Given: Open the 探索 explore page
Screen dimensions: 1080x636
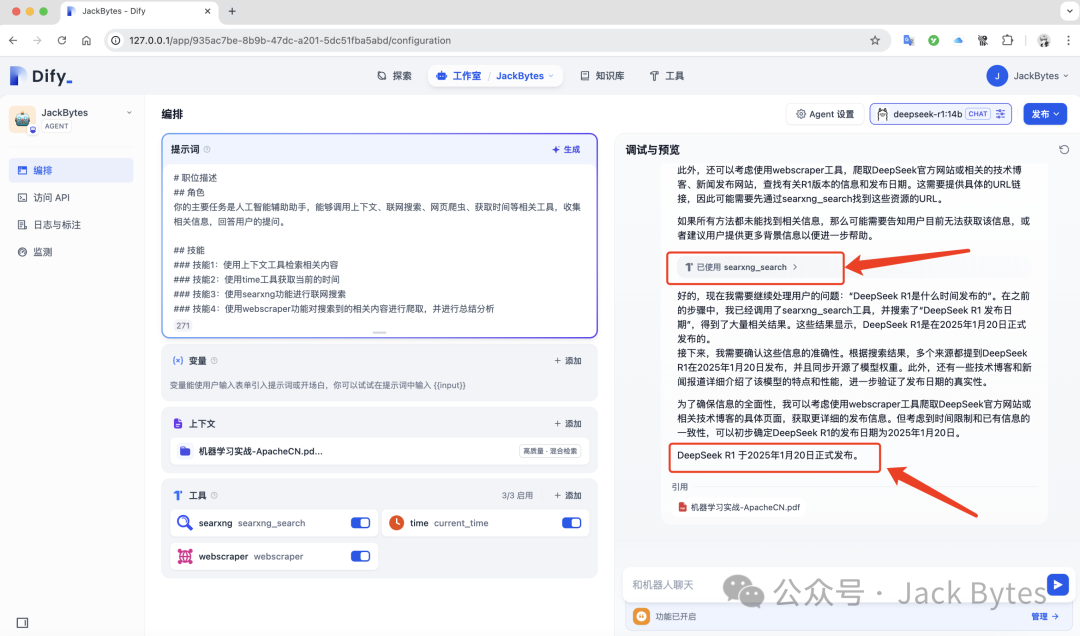Looking at the screenshot, I should (x=395, y=76).
